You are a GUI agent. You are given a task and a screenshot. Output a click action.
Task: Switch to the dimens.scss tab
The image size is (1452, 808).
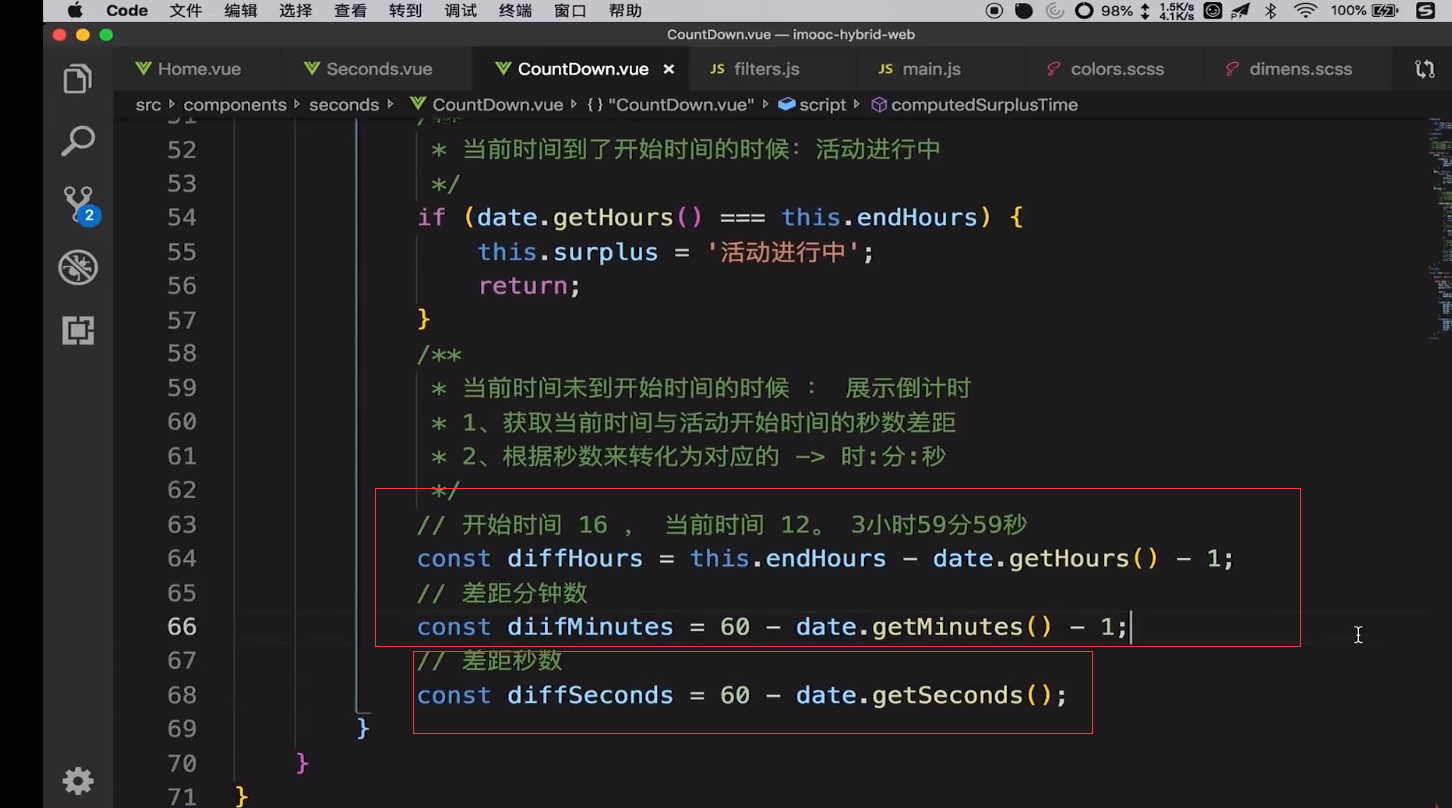(x=1289, y=69)
